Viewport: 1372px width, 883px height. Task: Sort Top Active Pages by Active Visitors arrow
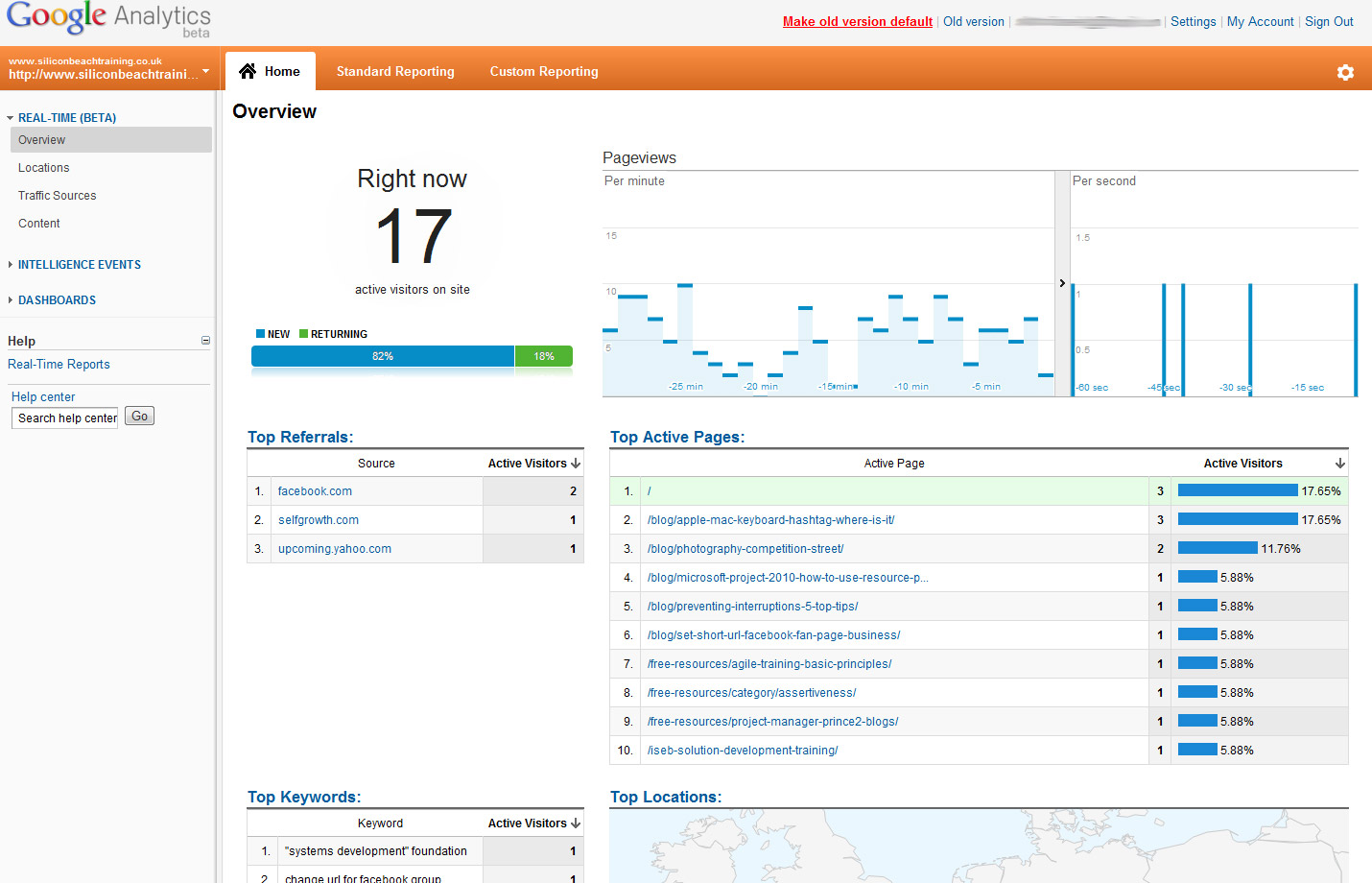click(1339, 463)
